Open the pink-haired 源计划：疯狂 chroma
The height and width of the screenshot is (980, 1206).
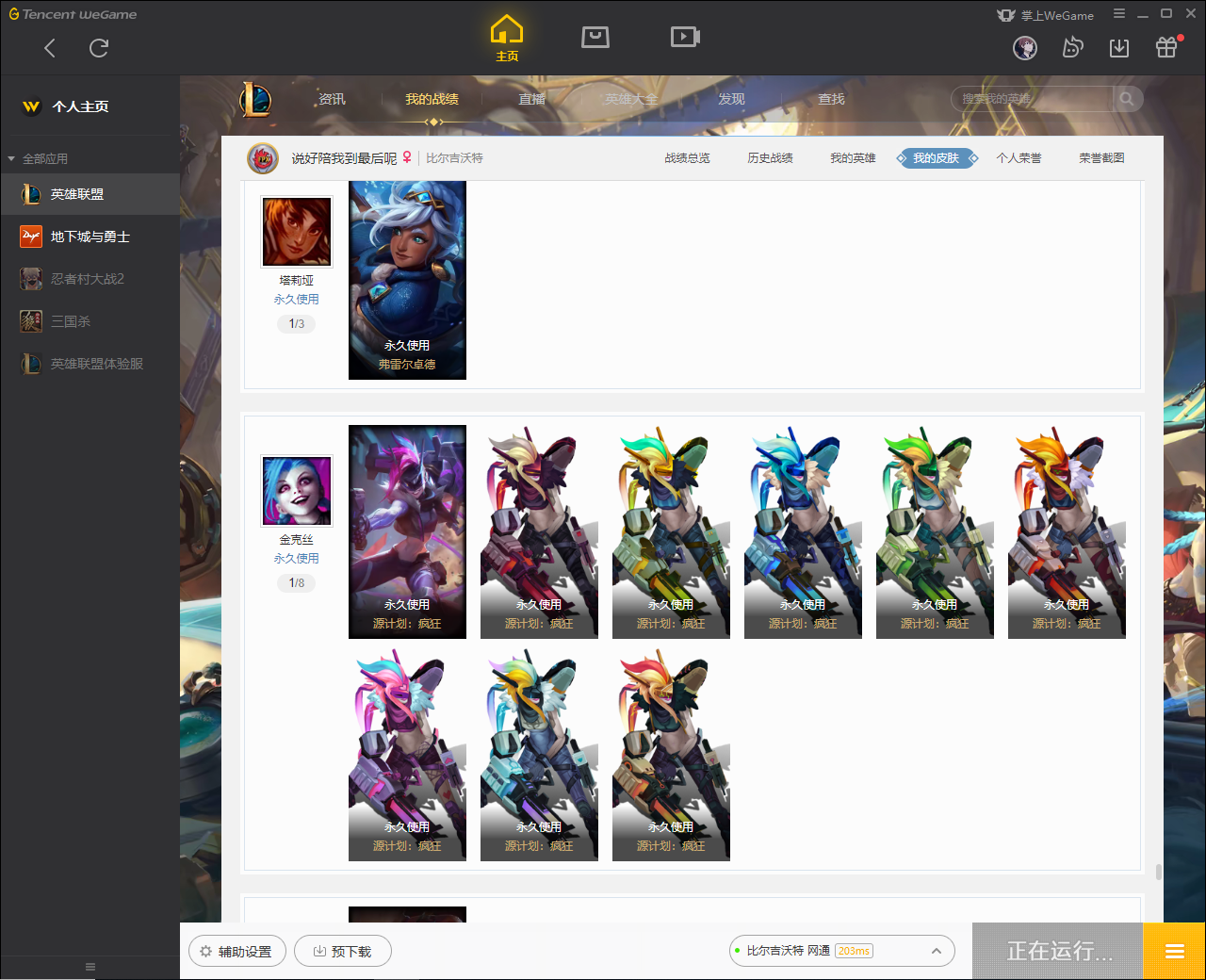(x=407, y=755)
